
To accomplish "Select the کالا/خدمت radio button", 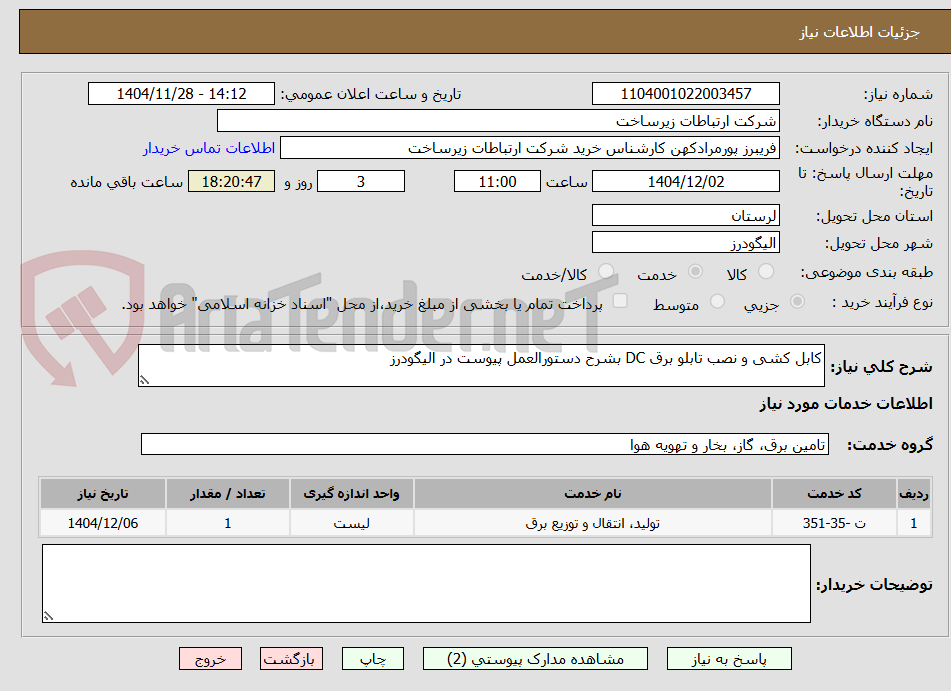I will pyautogui.click(x=606, y=272).
